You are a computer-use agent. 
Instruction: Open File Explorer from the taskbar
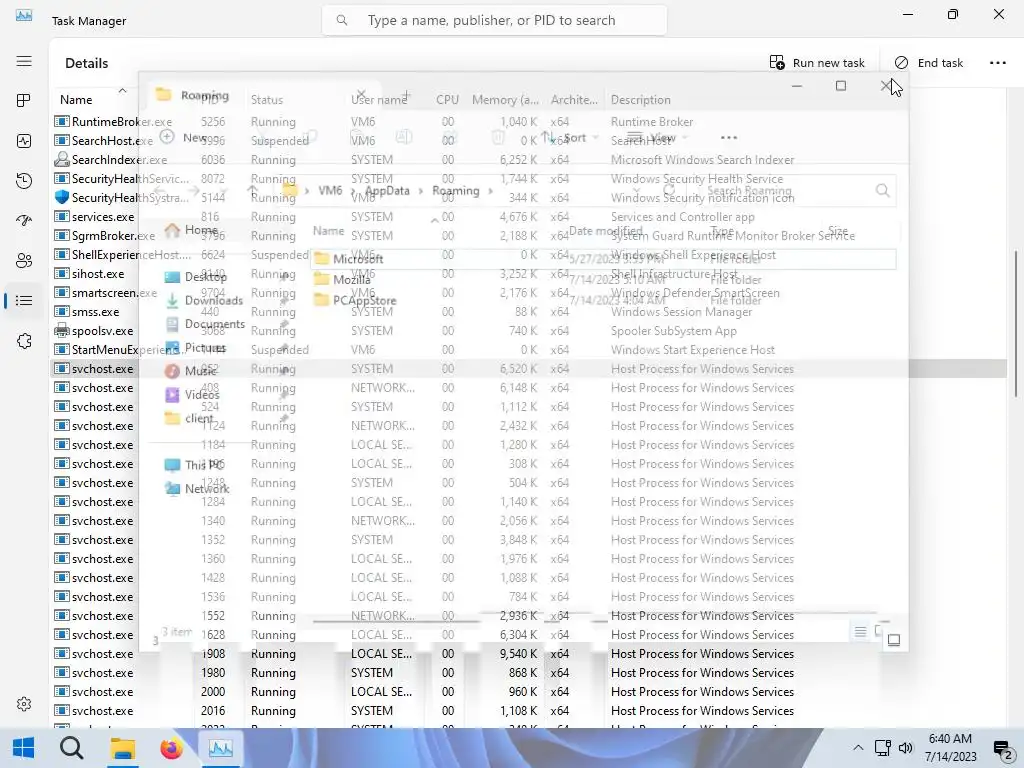pyautogui.click(x=122, y=748)
